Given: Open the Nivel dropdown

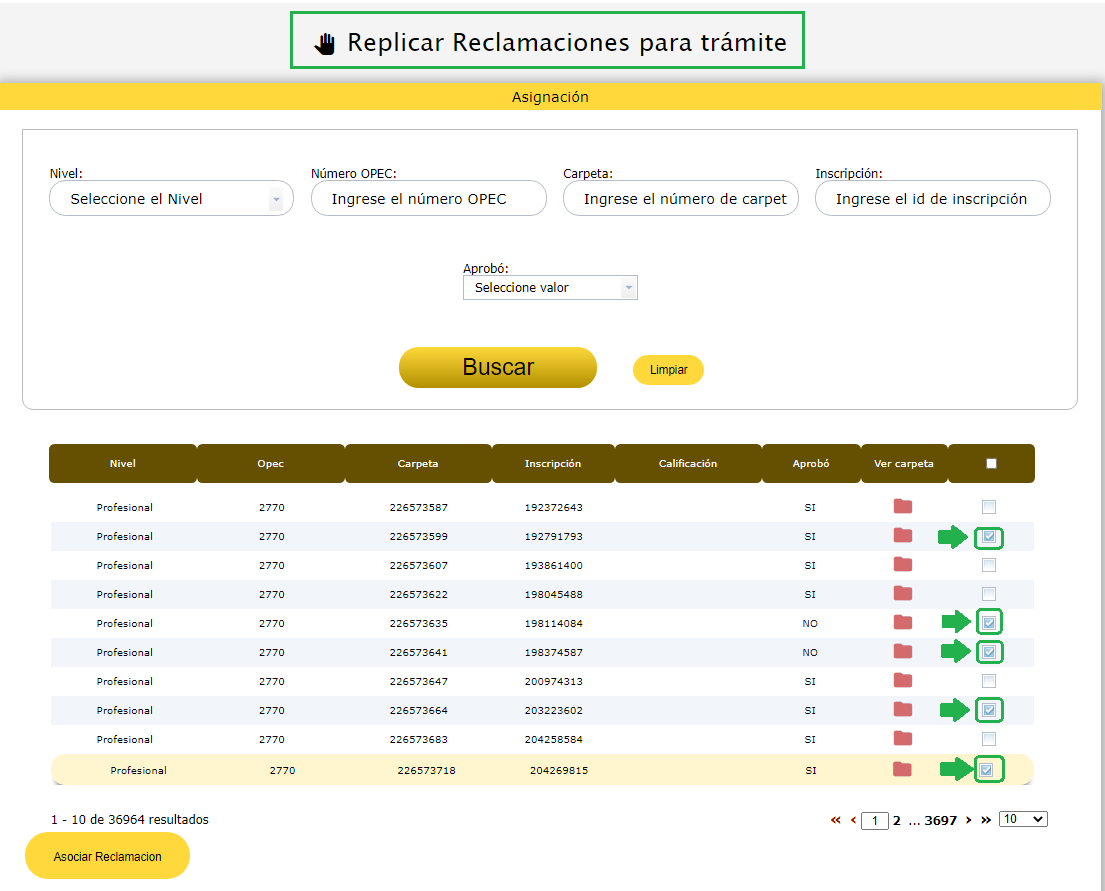Looking at the screenshot, I should coord(171,199).
